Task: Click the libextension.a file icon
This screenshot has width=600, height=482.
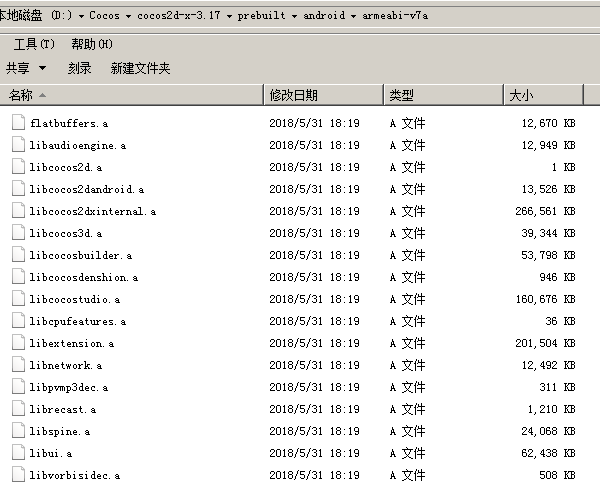Action: pyautogui.click(x=18, y=343)
